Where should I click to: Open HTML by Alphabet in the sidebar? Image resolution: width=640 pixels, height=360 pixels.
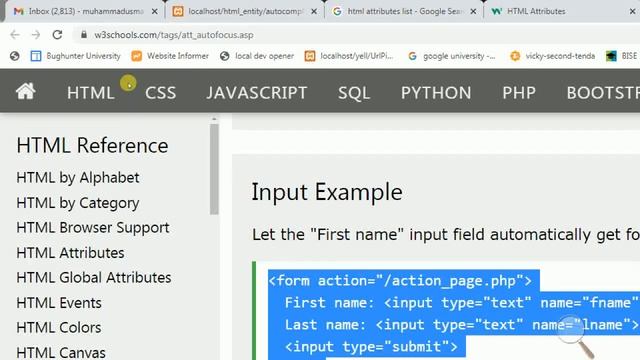78,178
